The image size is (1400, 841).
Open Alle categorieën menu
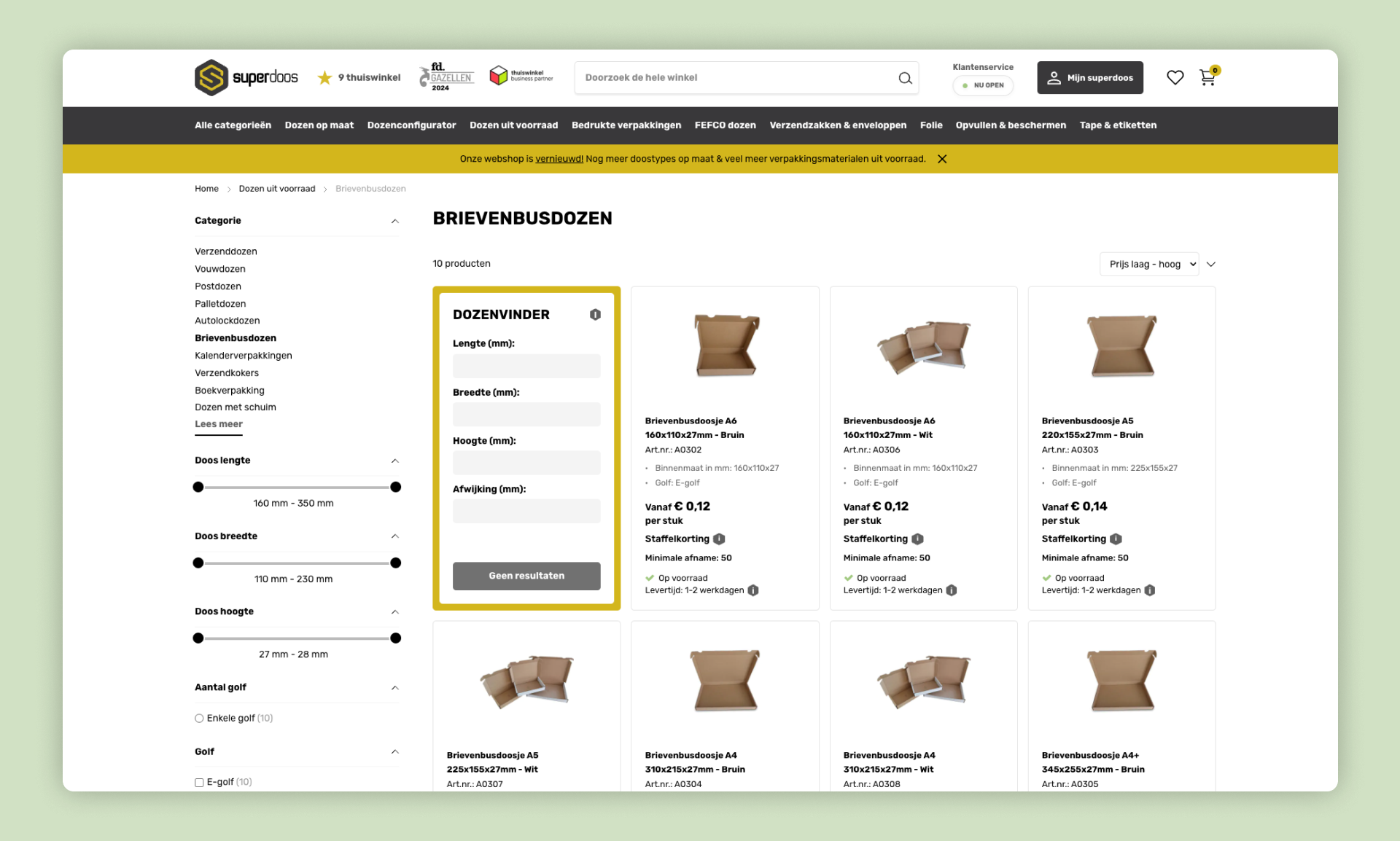[233, 125]
